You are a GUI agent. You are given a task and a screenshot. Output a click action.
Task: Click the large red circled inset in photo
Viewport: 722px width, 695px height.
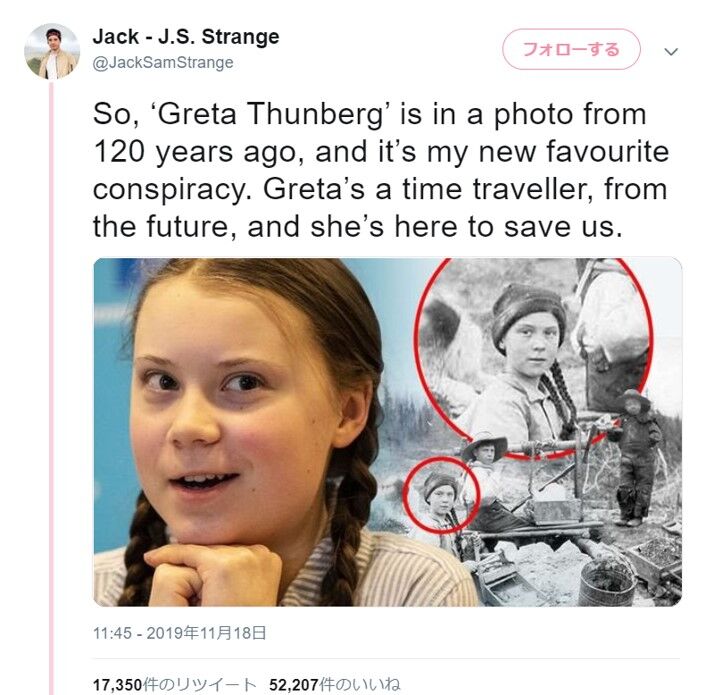pyautogui.click(x=533, y=357)
